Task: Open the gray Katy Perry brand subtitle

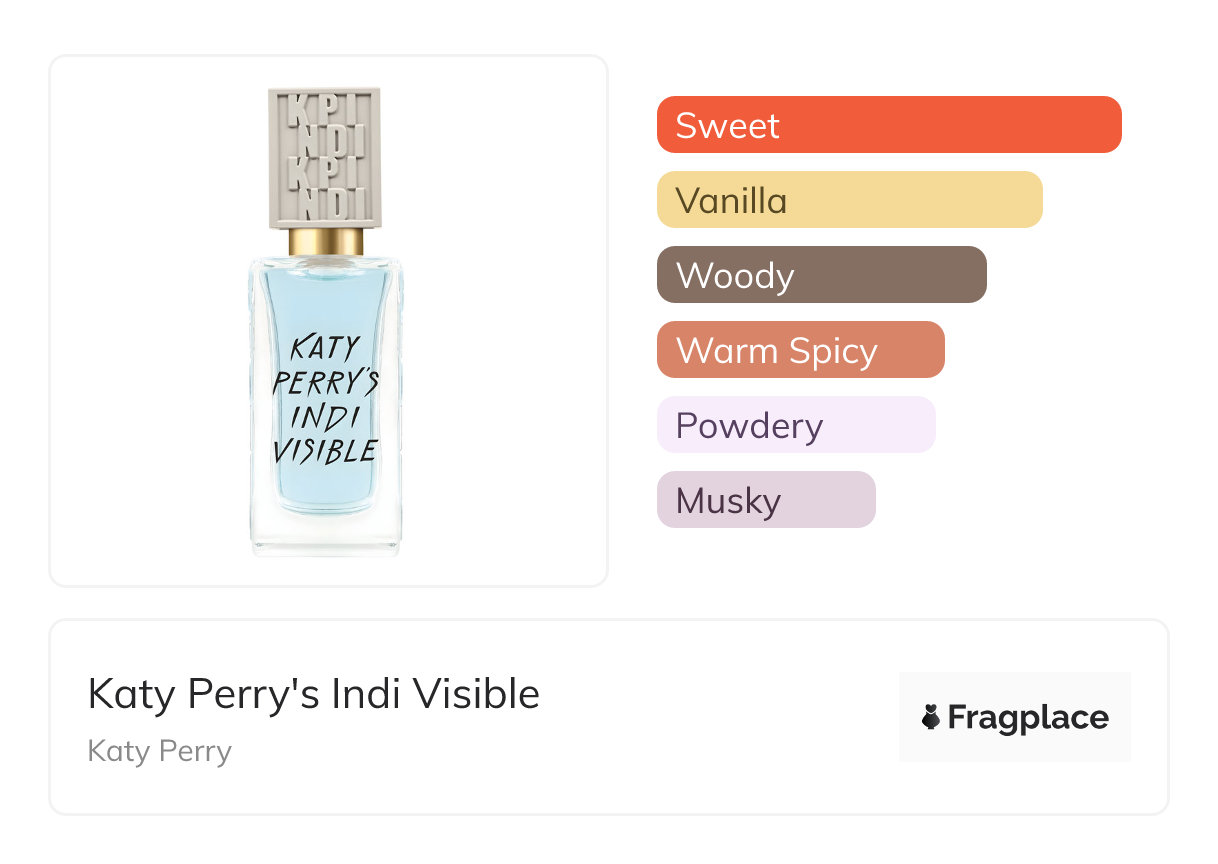Action: [160, 751]
